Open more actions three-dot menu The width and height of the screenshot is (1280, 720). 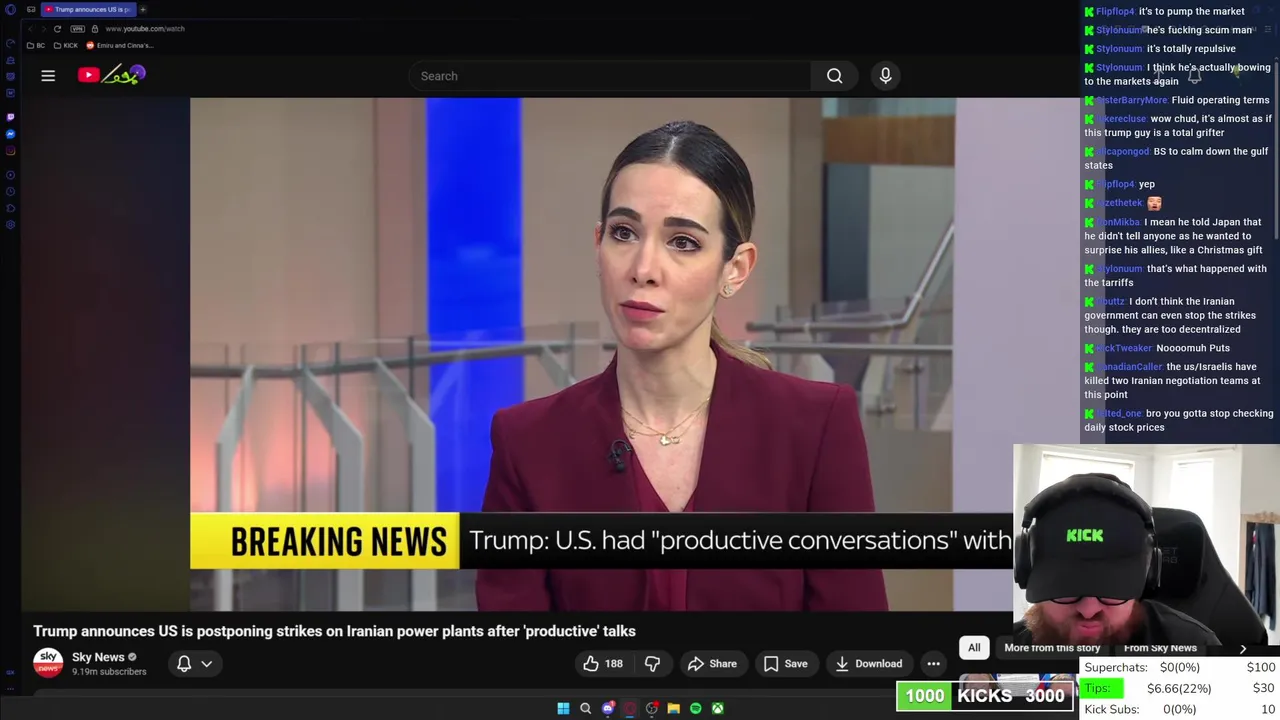pyautogui.click(x=933, y=663)
